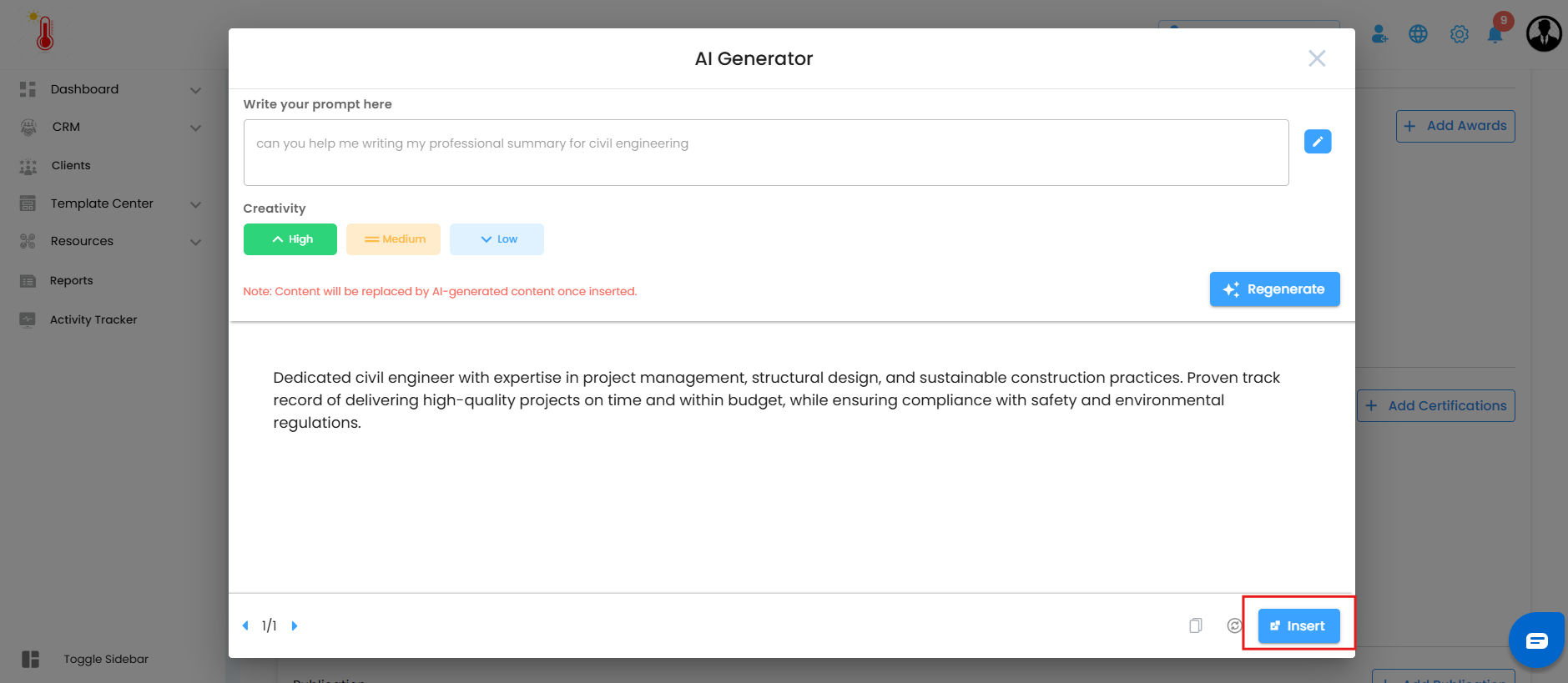Set creativity to High
The width and height of the screenshot is (1568, 683).
(290, 239)
